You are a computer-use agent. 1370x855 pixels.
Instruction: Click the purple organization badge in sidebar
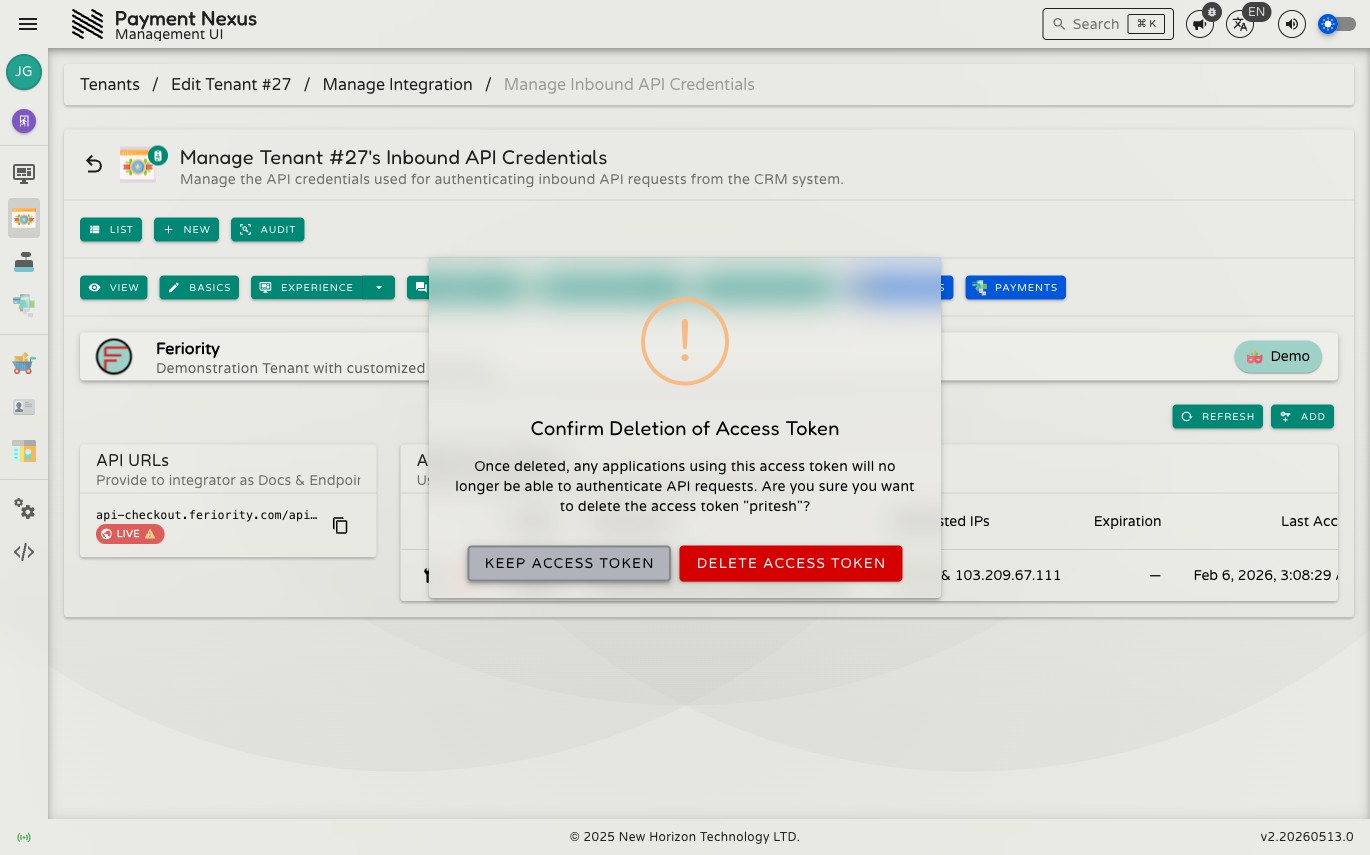[24, 121]
